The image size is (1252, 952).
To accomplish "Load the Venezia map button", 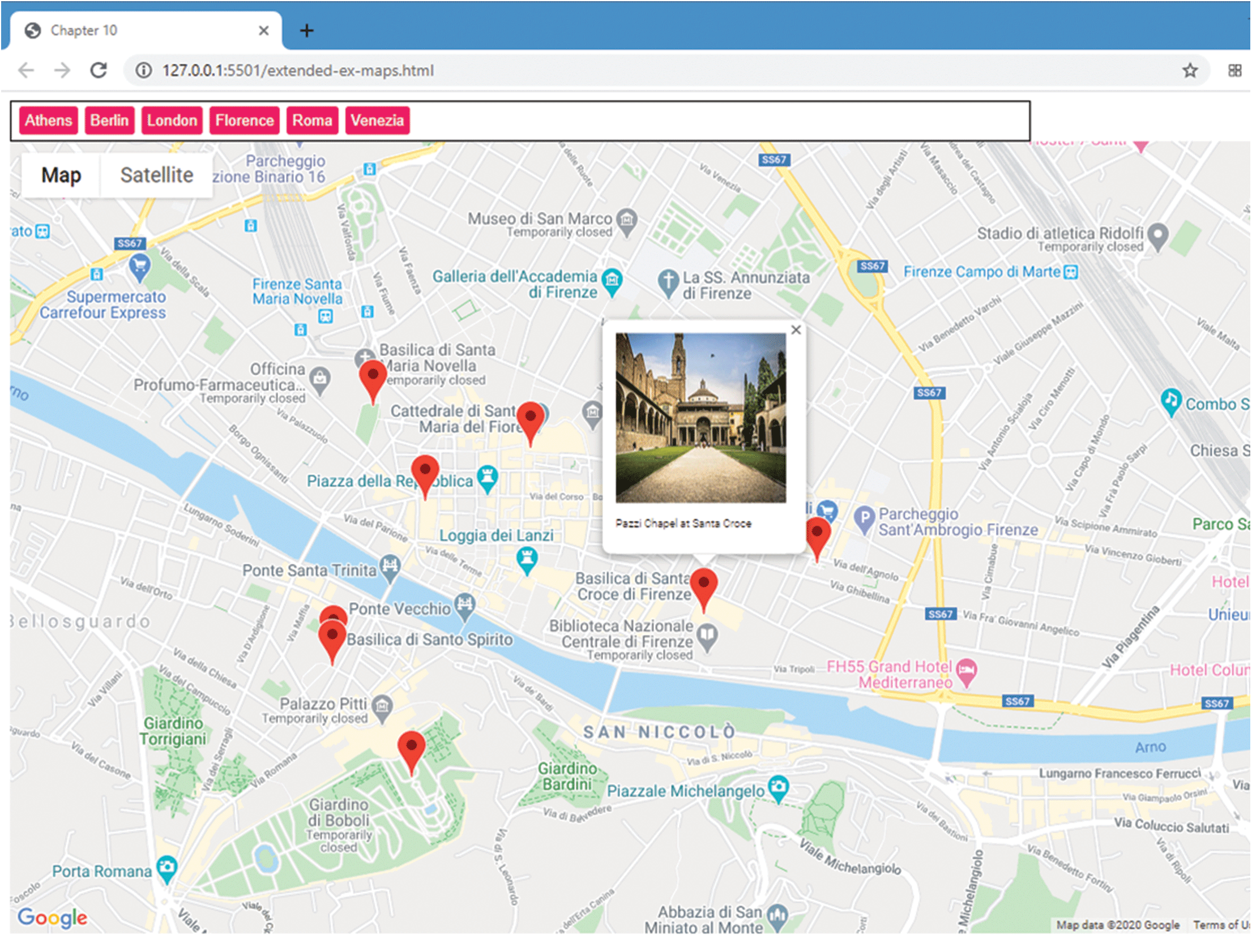I will point(377,121).
